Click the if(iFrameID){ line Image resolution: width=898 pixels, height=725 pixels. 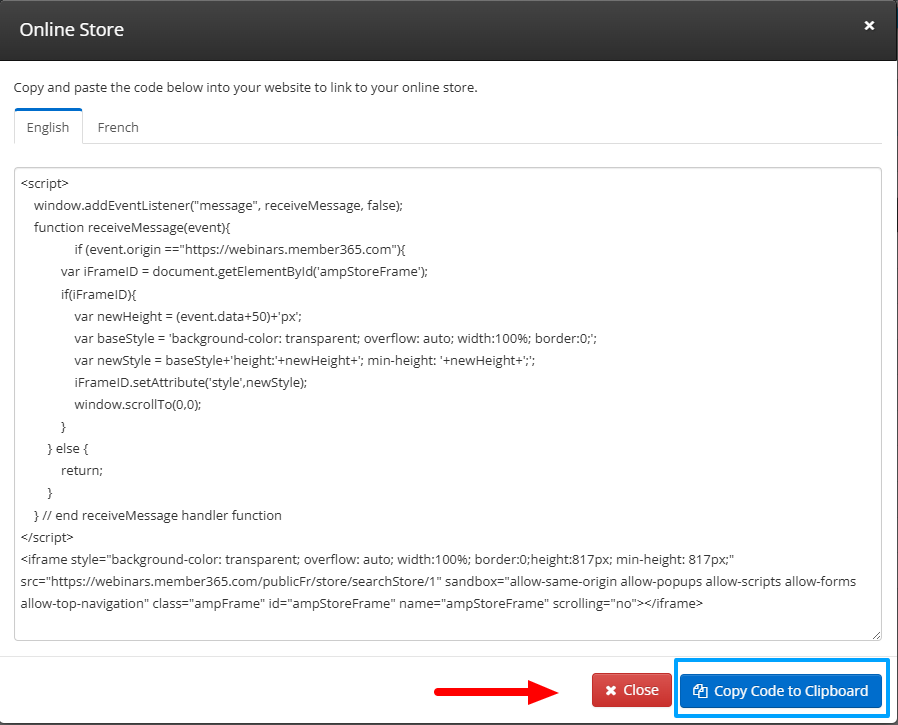point(99,294)
